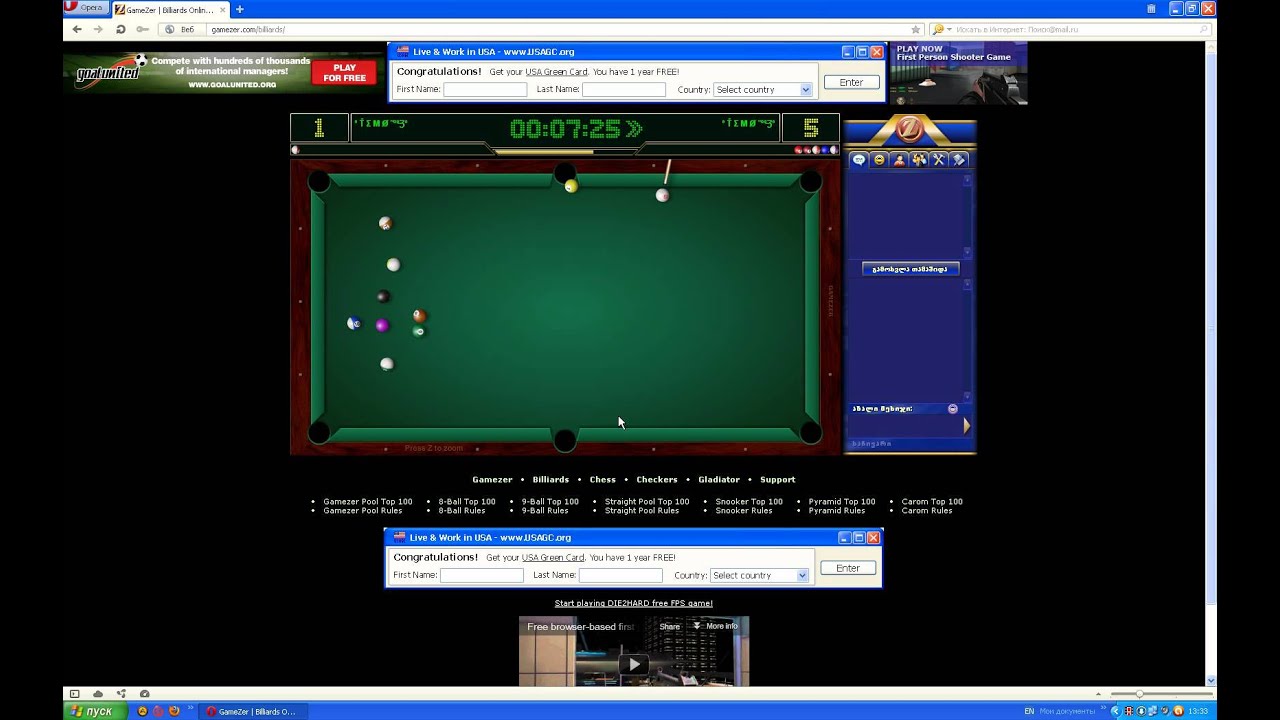Open the Carom Rules link
This screenshot has height=720, width=1280.
[x=927, y=511]
